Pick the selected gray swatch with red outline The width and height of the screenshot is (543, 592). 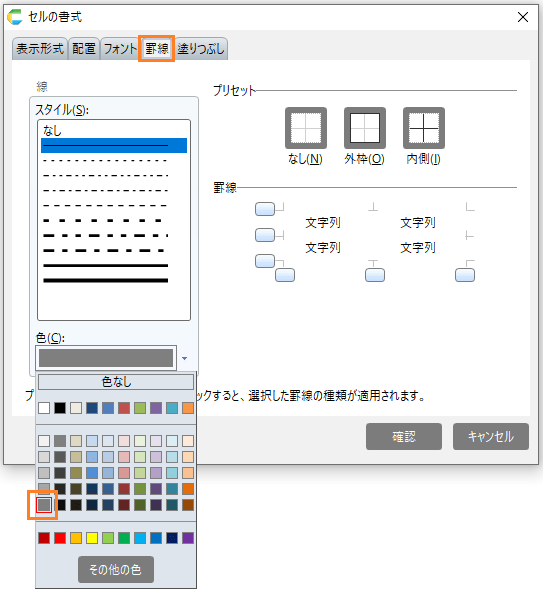pyautogui.click(x=44, y=505)
